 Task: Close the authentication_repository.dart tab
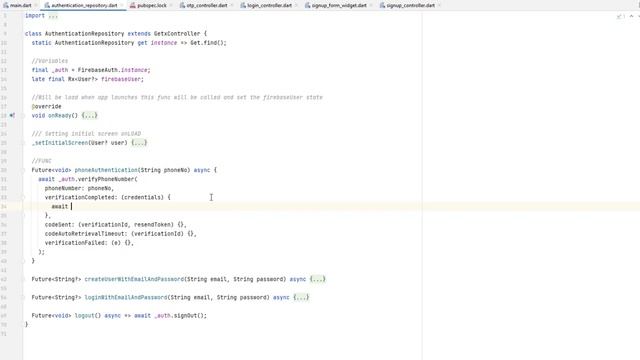(122, 5)
